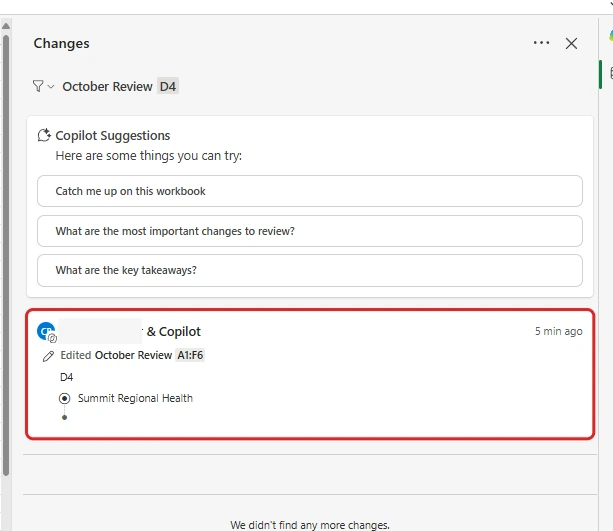Click 'October Review' in the Edited line
Image resolution: width=613 pixels, height=531 pixels.
pyautogui.click(x=133, y=355)
